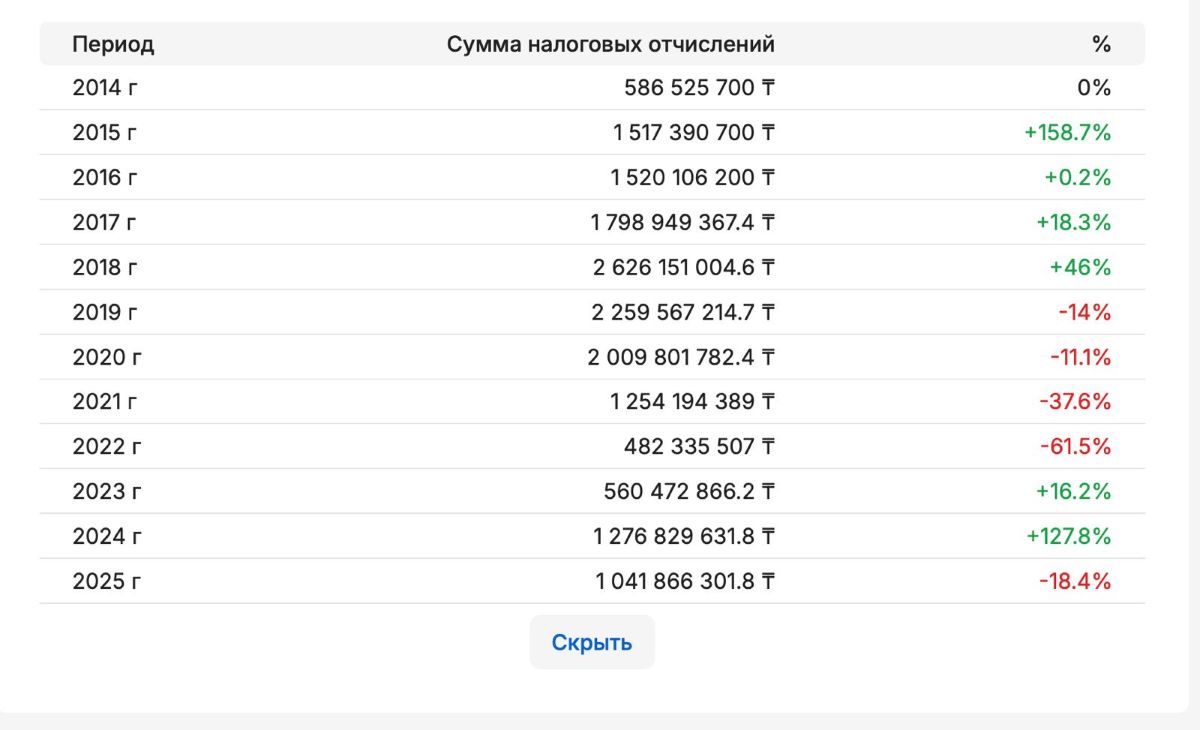Select the 2018 г period row
This screenshot has height=730, width=1200.
(x=105, y=268)
